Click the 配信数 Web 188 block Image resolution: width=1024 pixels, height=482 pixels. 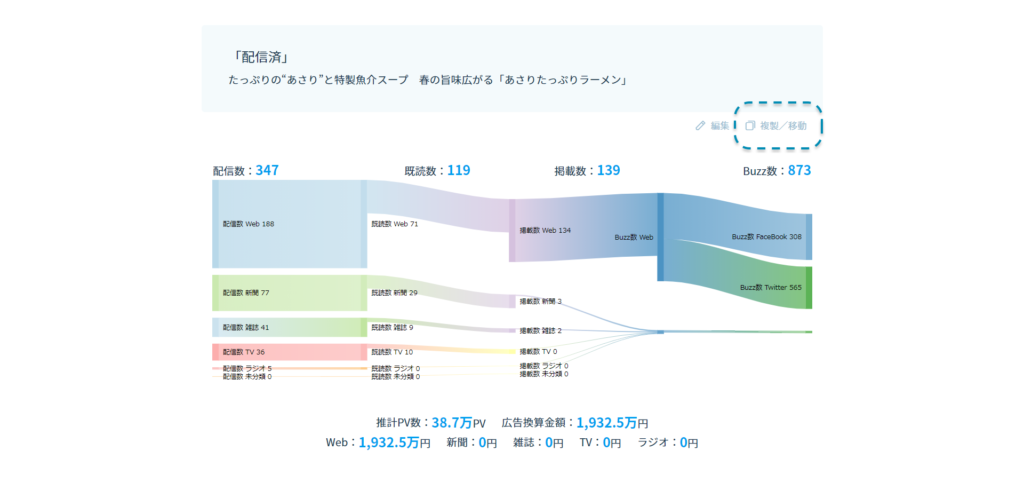pyautogui.click(x=288, y=224)
